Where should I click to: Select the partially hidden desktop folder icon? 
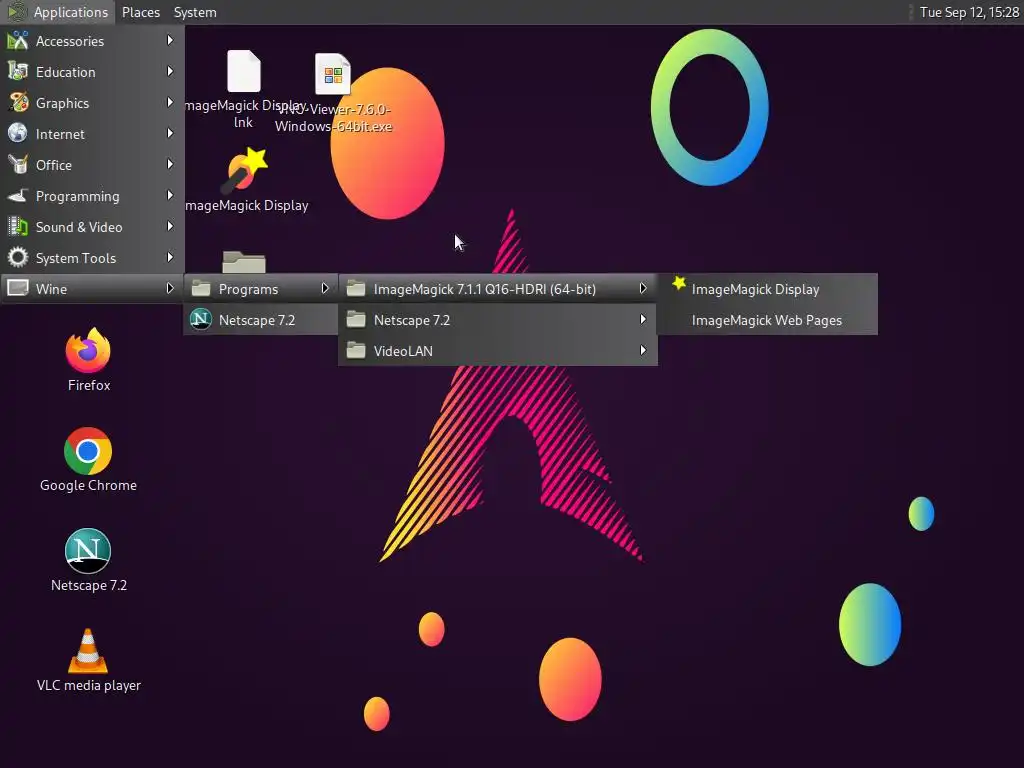[244, 262]
